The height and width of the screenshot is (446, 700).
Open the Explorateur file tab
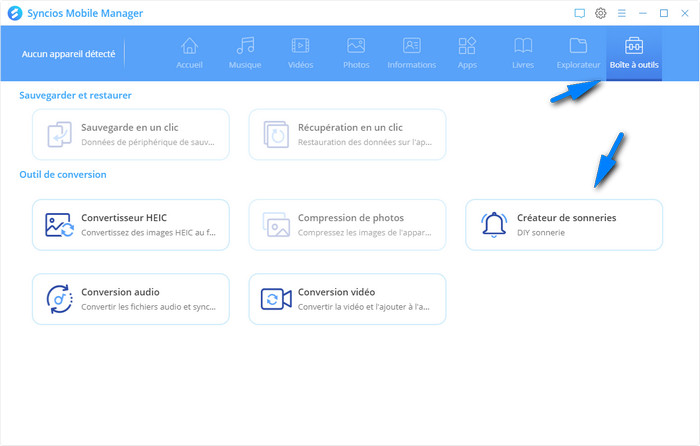(x=578, y=53)
